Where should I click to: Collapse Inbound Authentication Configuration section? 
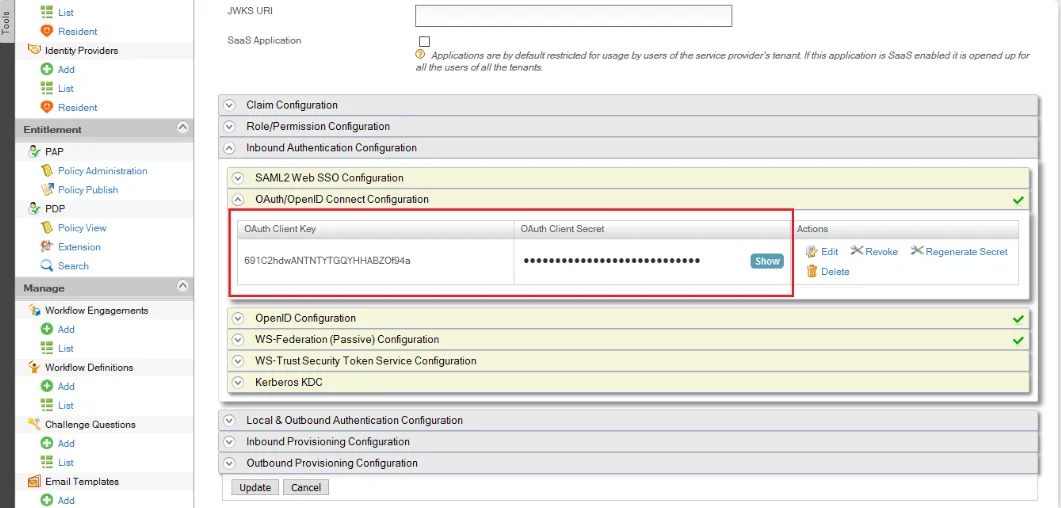click(628, 147)
